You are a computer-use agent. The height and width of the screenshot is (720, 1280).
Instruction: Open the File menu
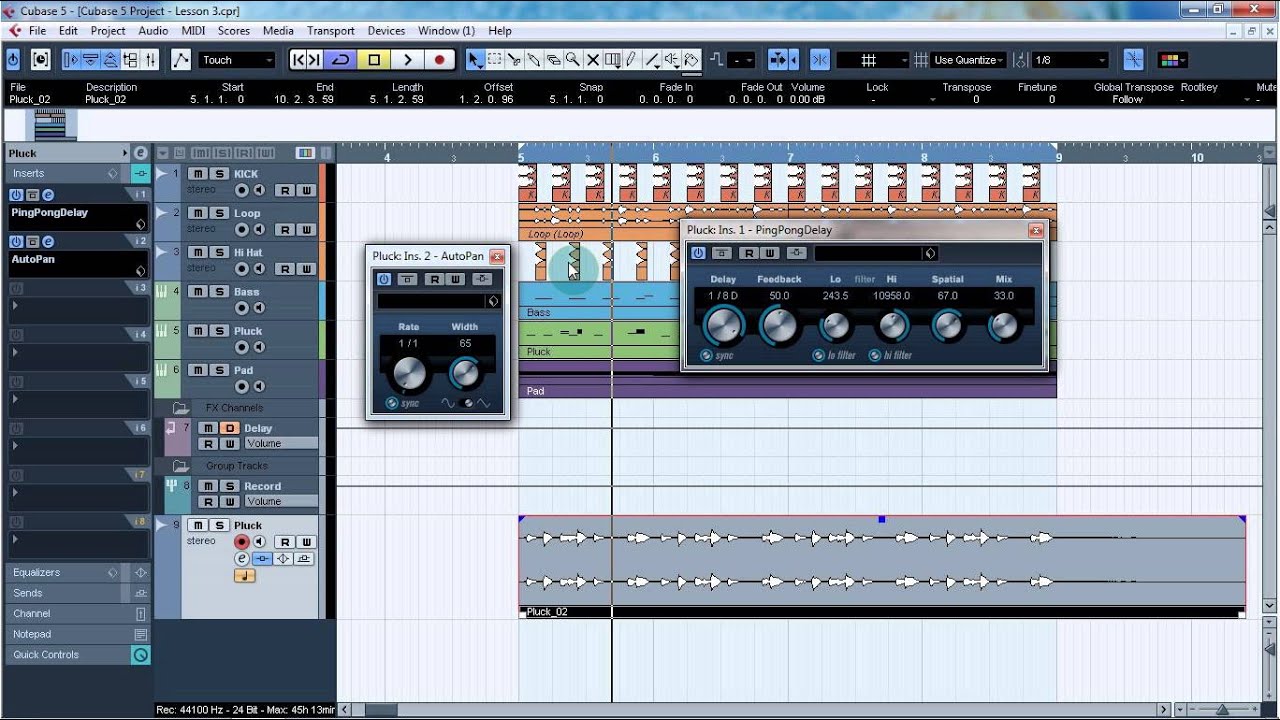point(37,31)
